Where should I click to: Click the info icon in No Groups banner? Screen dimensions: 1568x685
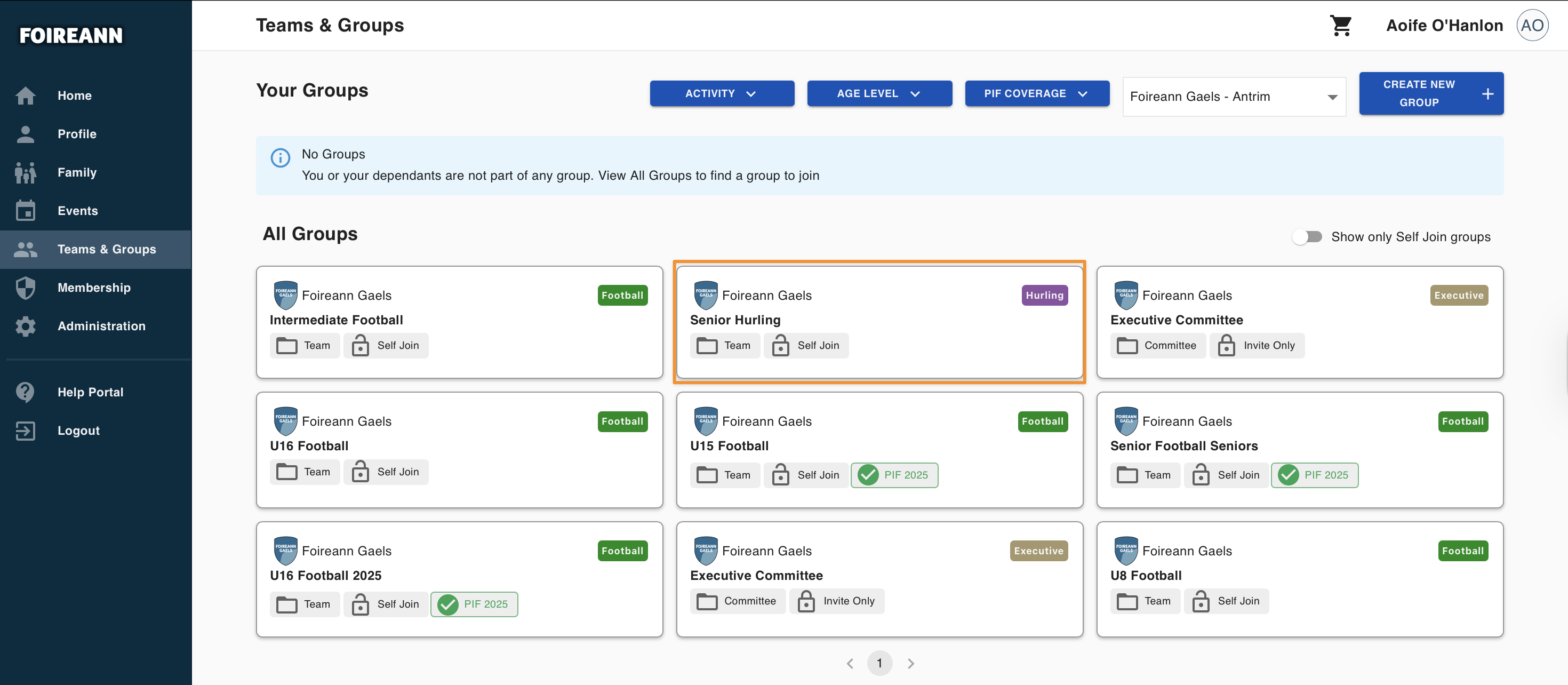click(x=280, y=158)
